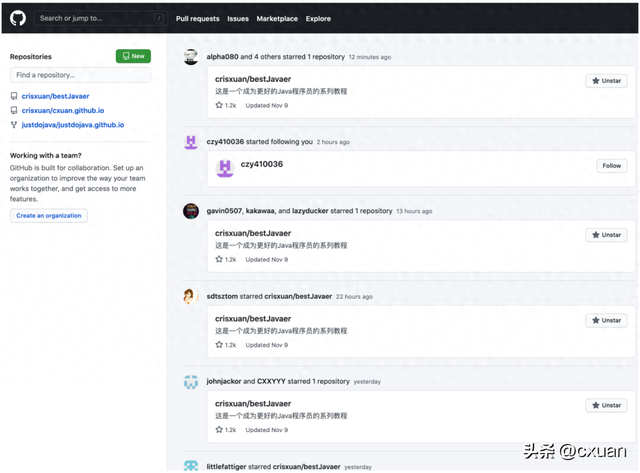Open bestJavaer title in alpha080's card
This screenshot has width=640, height=473.
253,79
